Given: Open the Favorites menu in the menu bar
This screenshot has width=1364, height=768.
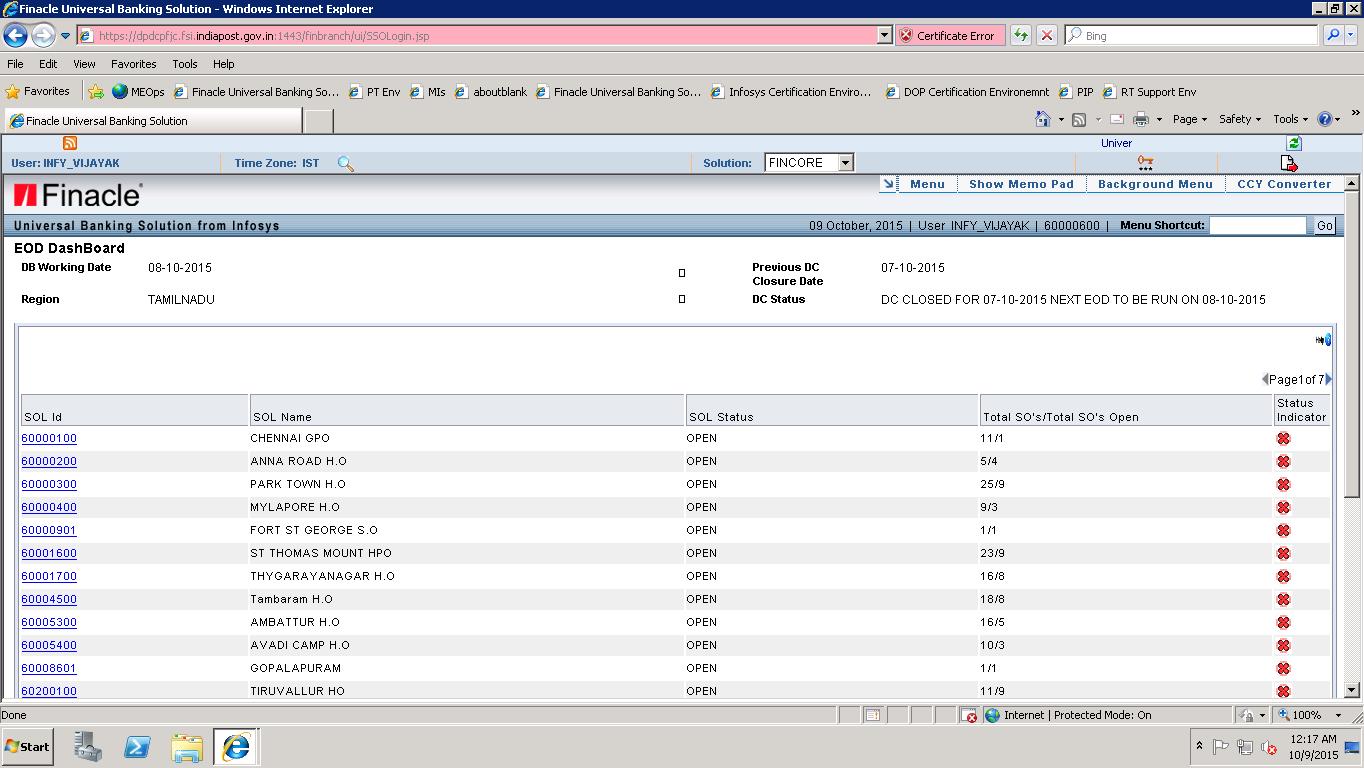Looking at the screenshot, I should (x=133, y=64).
